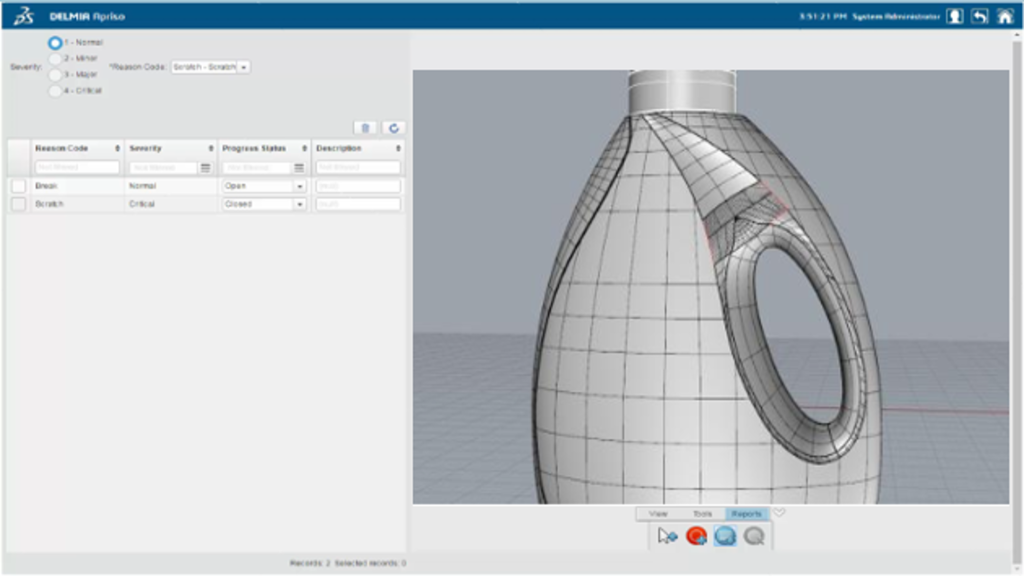Click the trash delete icon above table

coord(366,128)
